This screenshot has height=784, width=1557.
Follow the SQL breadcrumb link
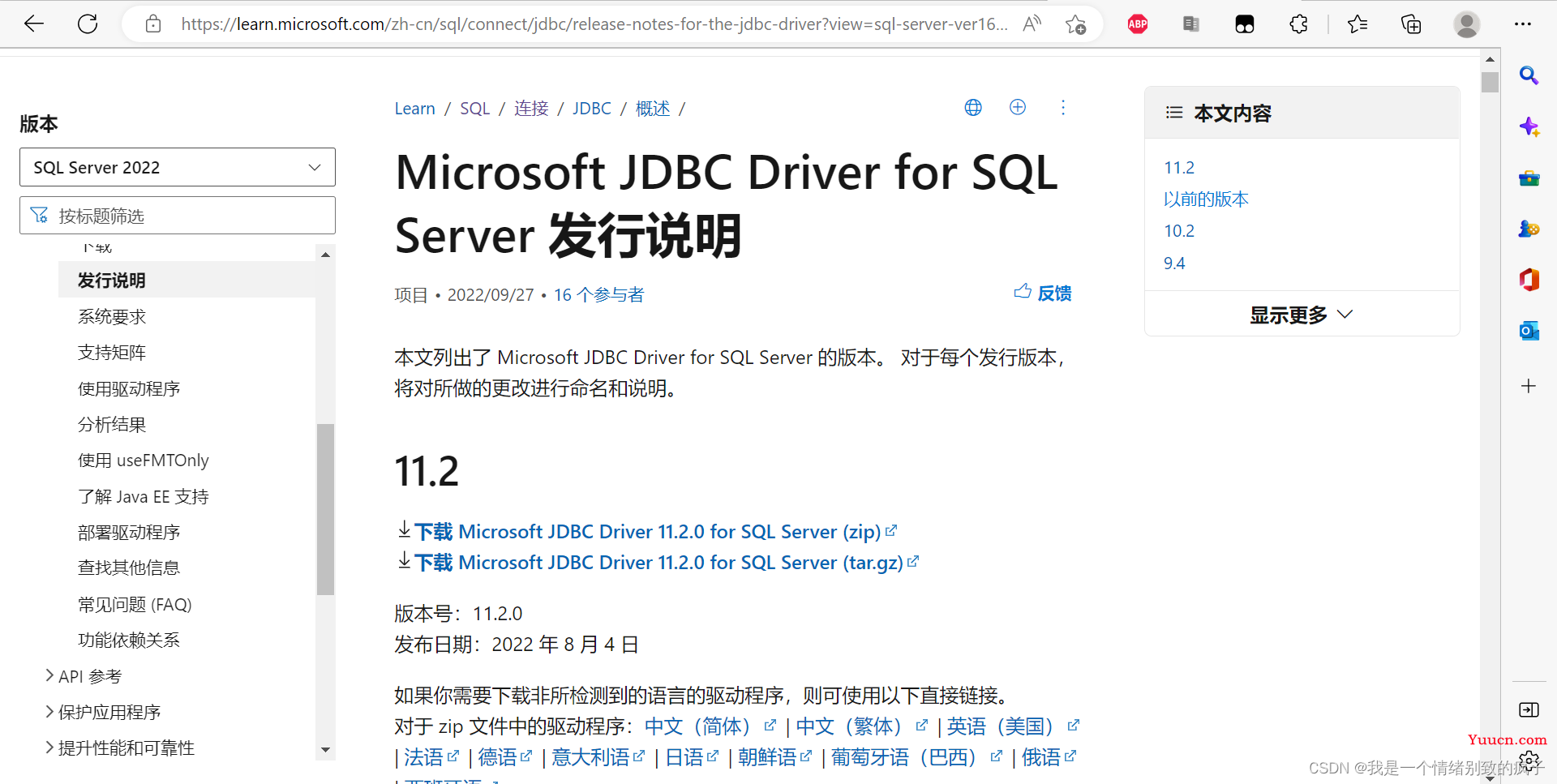pyautogui.click(x=474, y=108)
